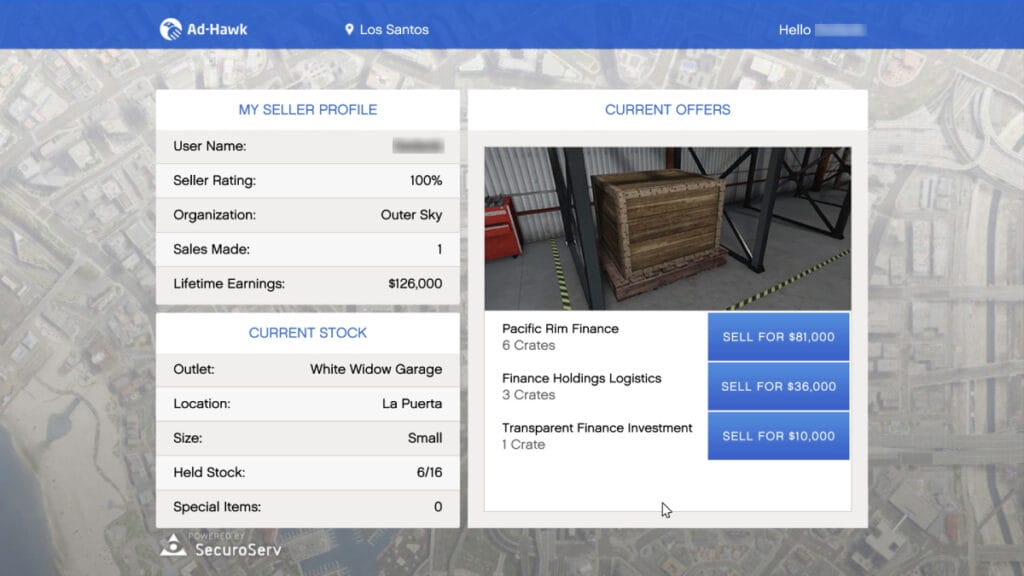Select the White Widow Garage outlet name

click(x=377, y=370)
